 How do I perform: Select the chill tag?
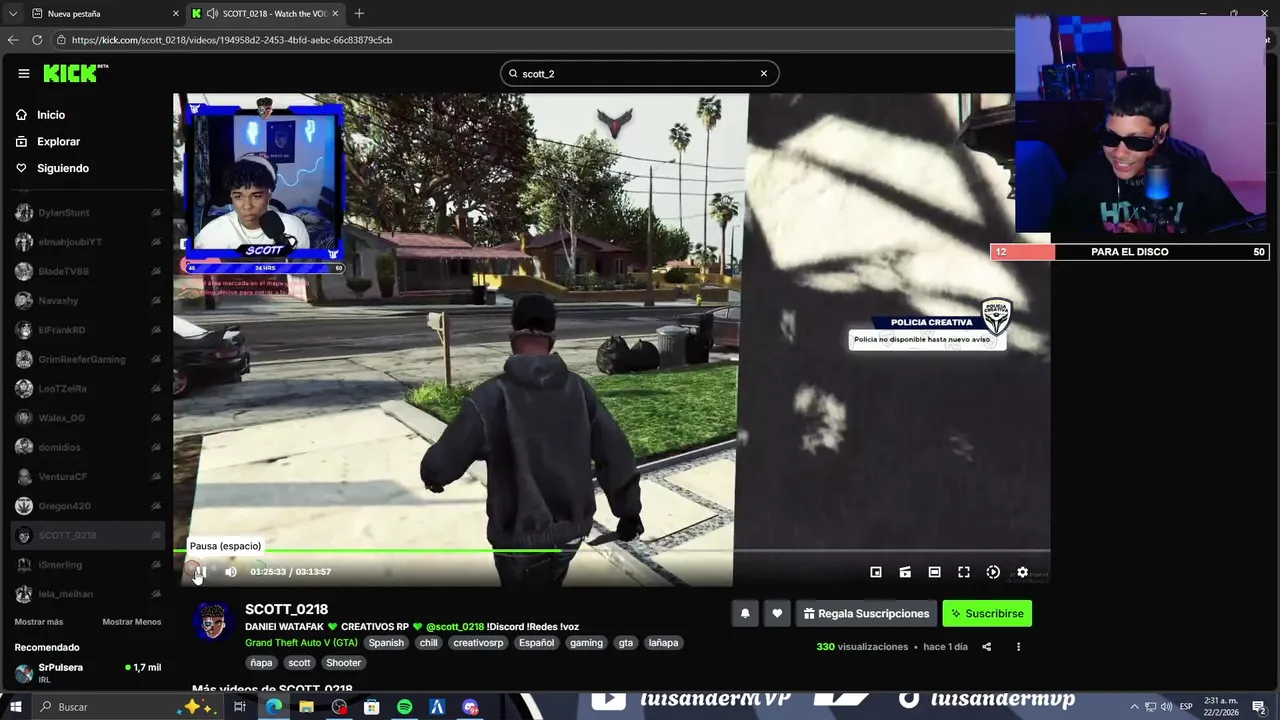429,643
